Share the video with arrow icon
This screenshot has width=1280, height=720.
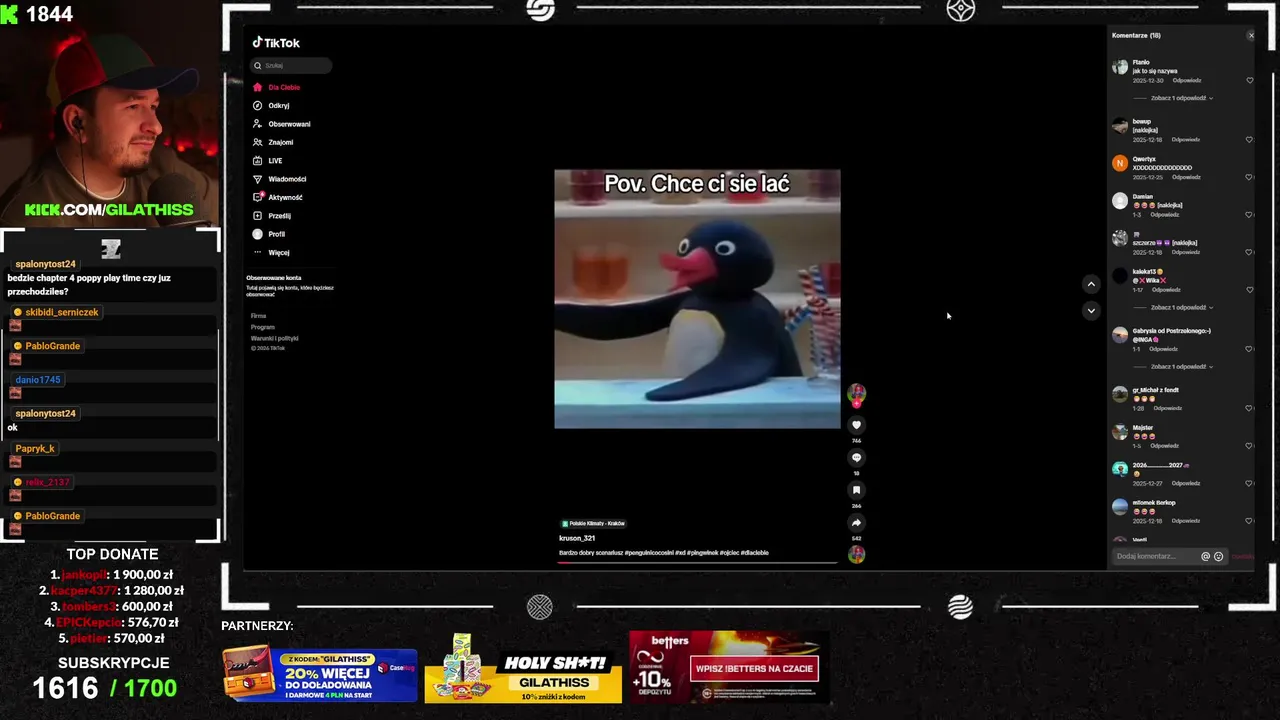tap(856, 522)
